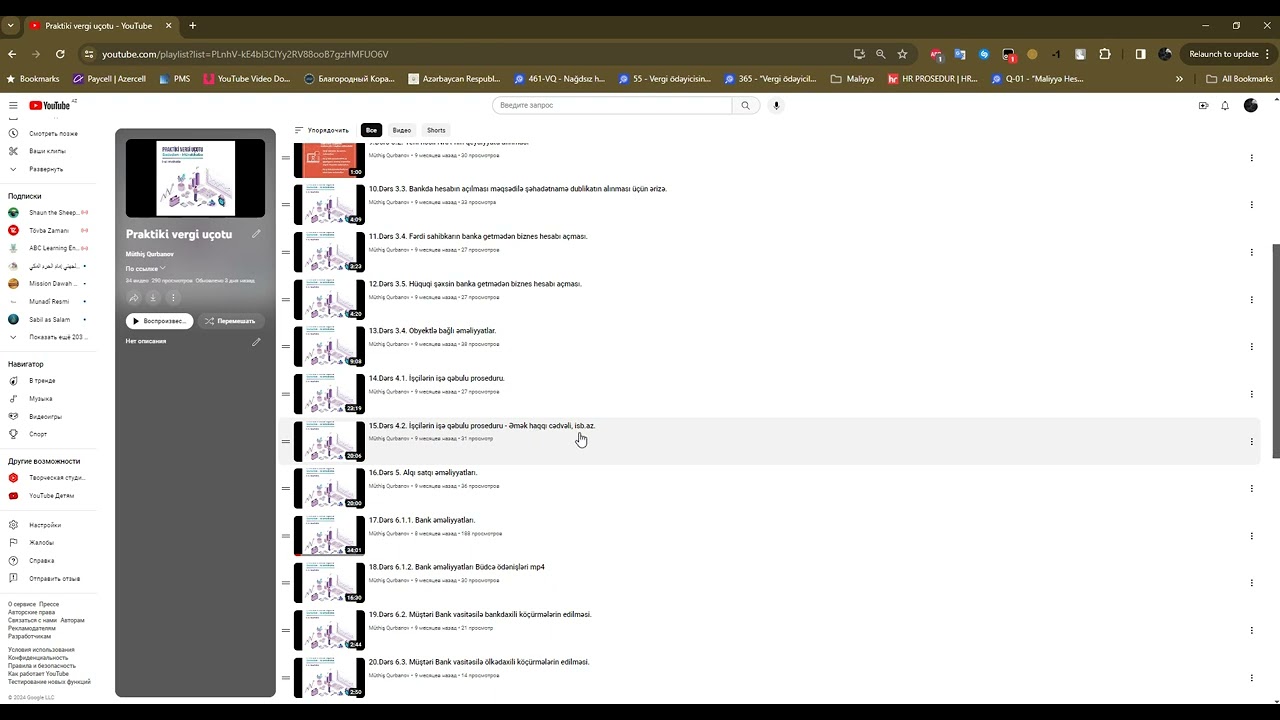This screenshot has width=1280, height=720.
Task: Open thumbnail of video 19.Dərs 6.2
Action: [x=329, y=630]
